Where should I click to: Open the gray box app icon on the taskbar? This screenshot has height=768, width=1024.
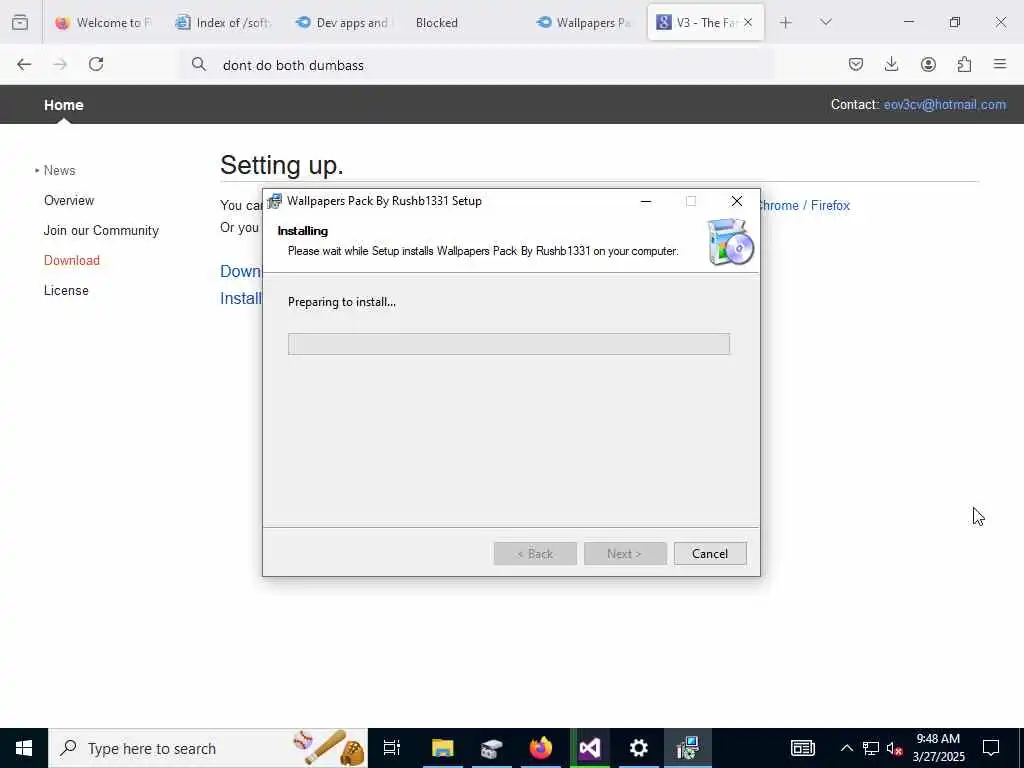point(491,748)
